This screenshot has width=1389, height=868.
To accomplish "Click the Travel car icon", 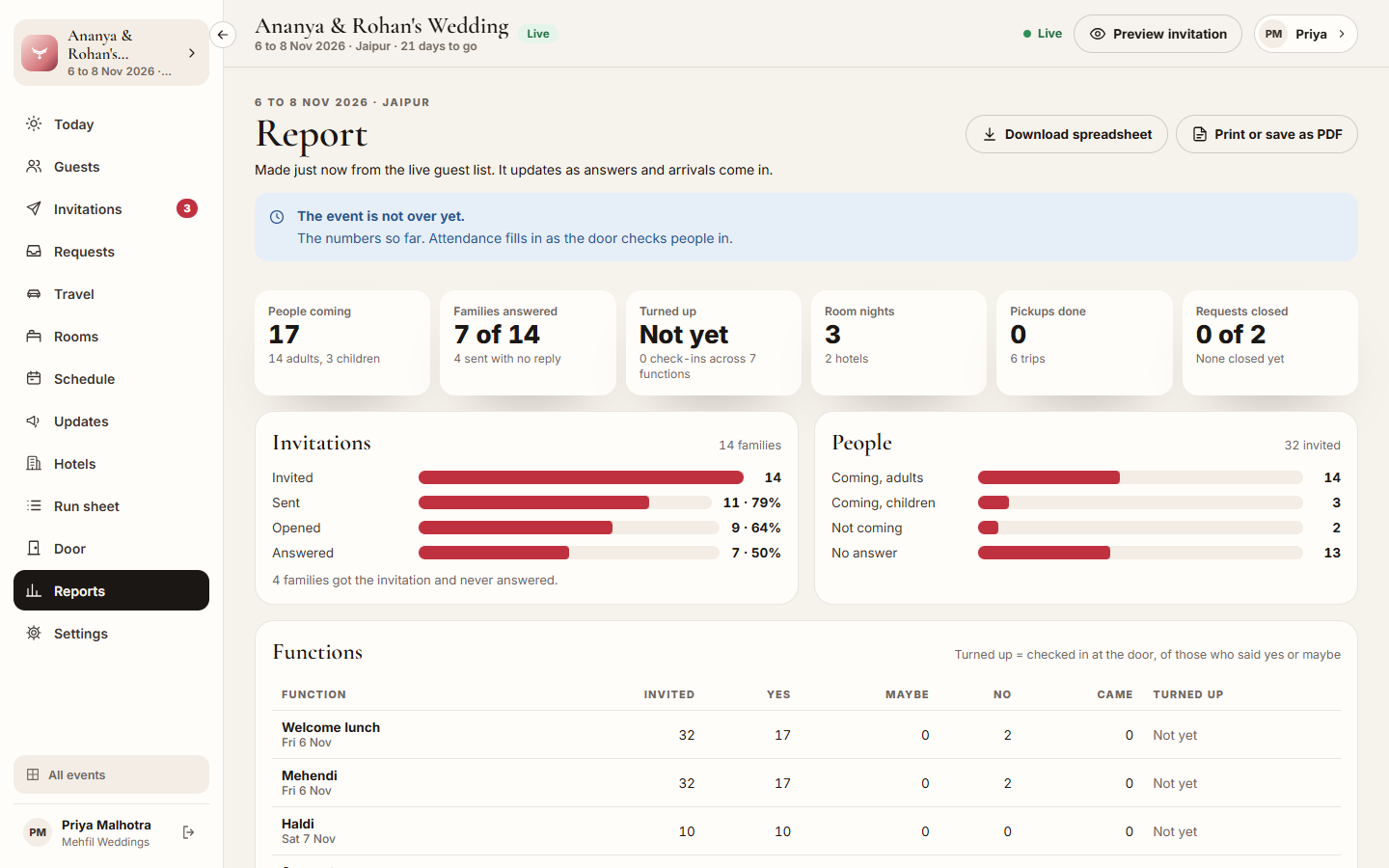I will (x=34, y=293).
